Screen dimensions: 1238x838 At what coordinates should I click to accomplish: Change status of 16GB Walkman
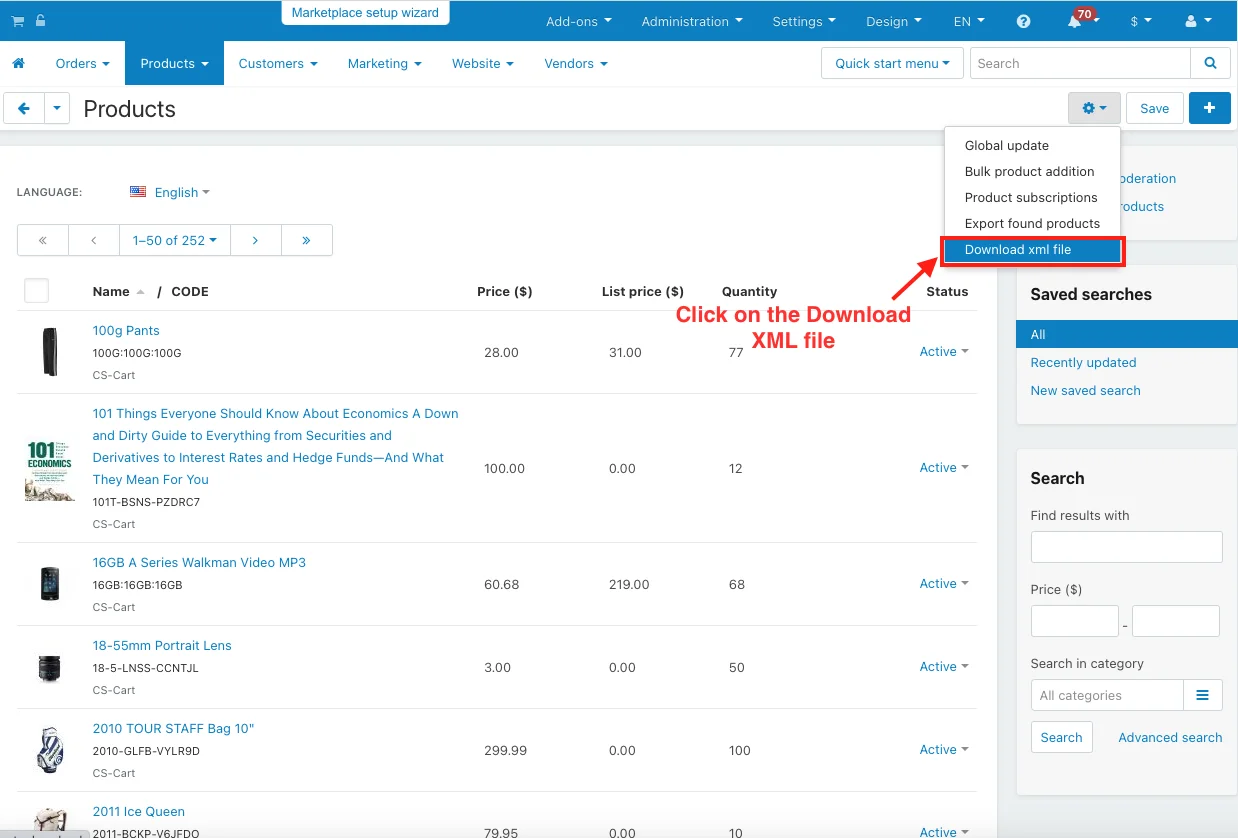(x=944, y=583)
